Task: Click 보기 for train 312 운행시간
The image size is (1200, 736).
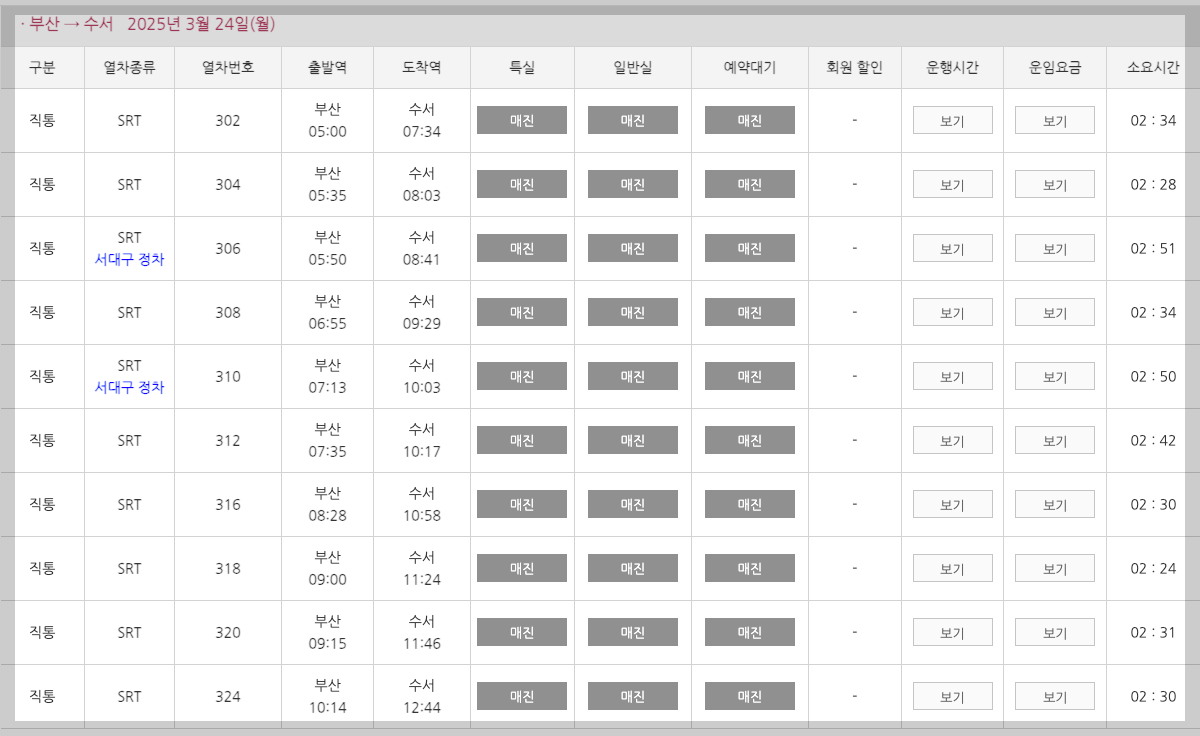Action: (952, 439)
